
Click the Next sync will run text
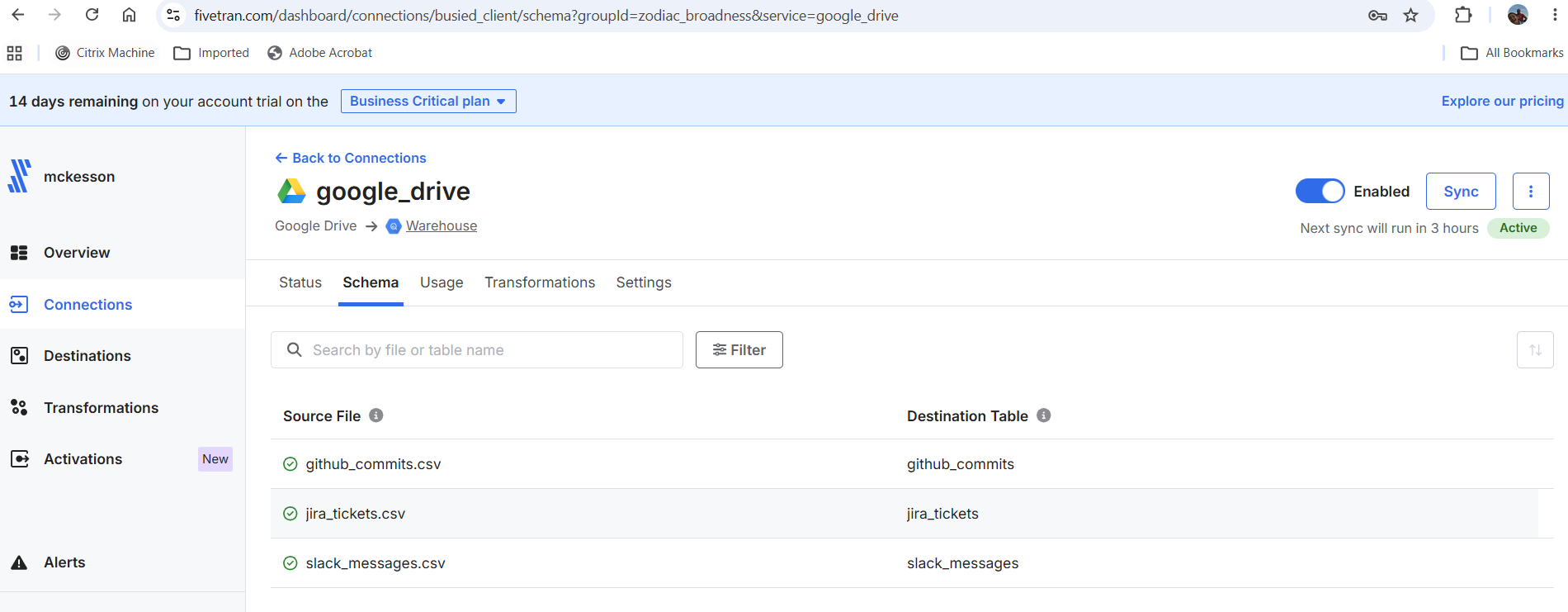(x=1389, y=228)
